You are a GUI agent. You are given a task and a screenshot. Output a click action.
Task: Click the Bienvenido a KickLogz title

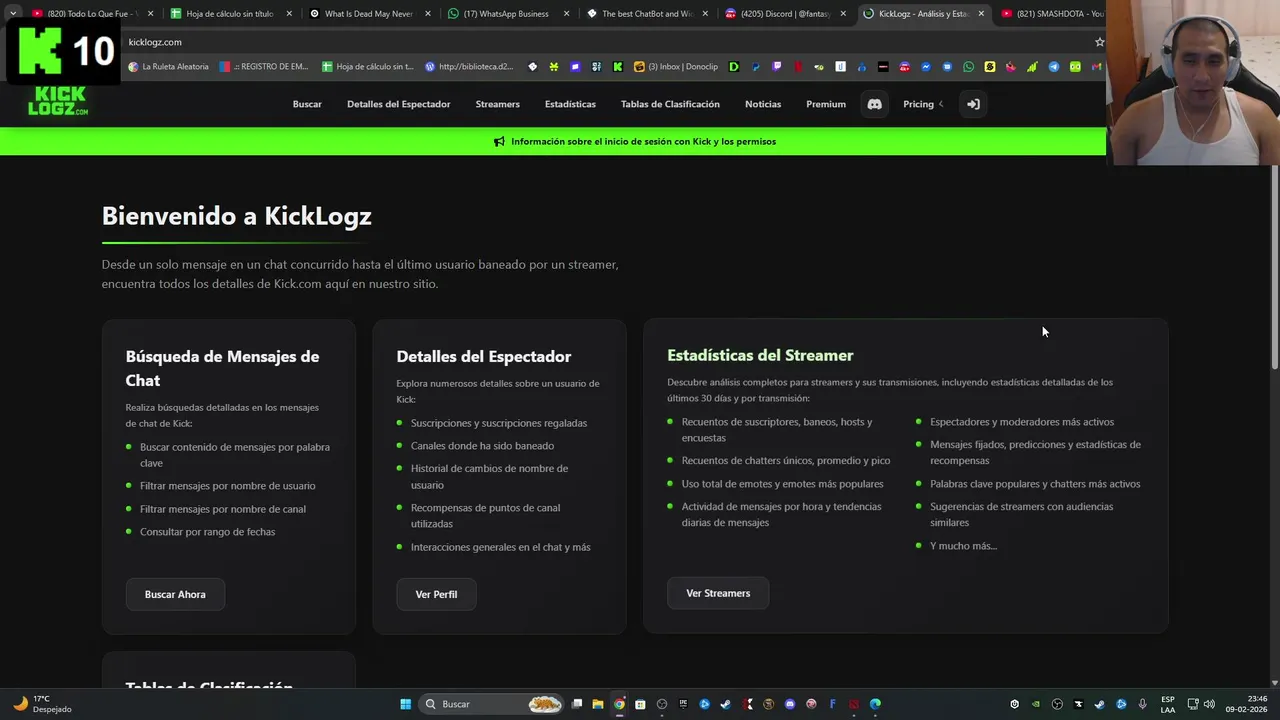pos(237,216)
